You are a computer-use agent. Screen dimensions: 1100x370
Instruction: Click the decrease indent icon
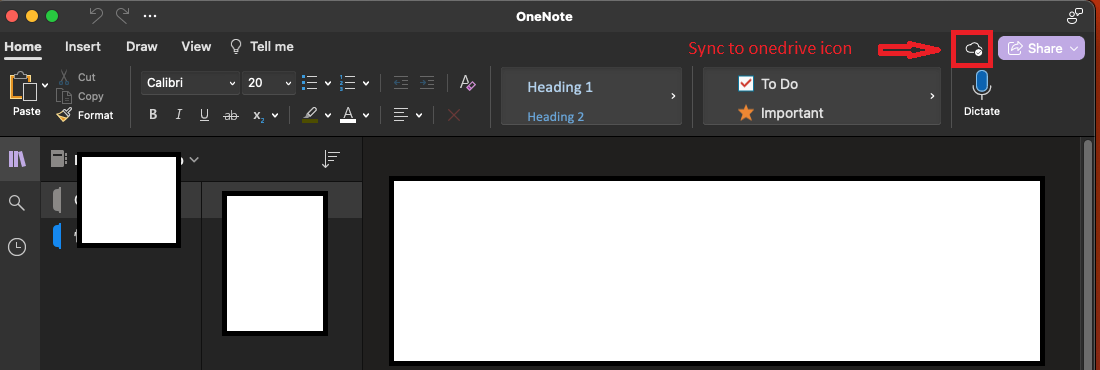tap(401, 83)
